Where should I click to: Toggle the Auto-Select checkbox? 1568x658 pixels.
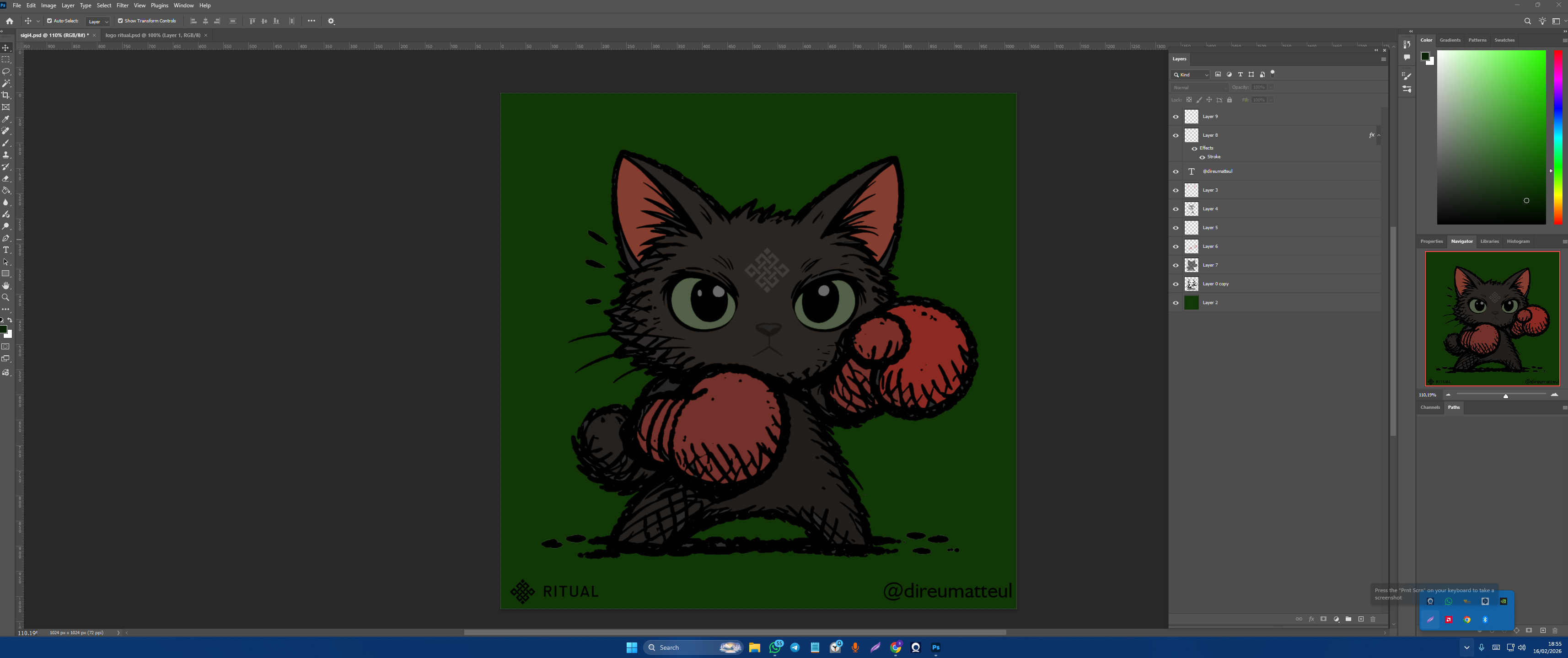pos(49,21)
